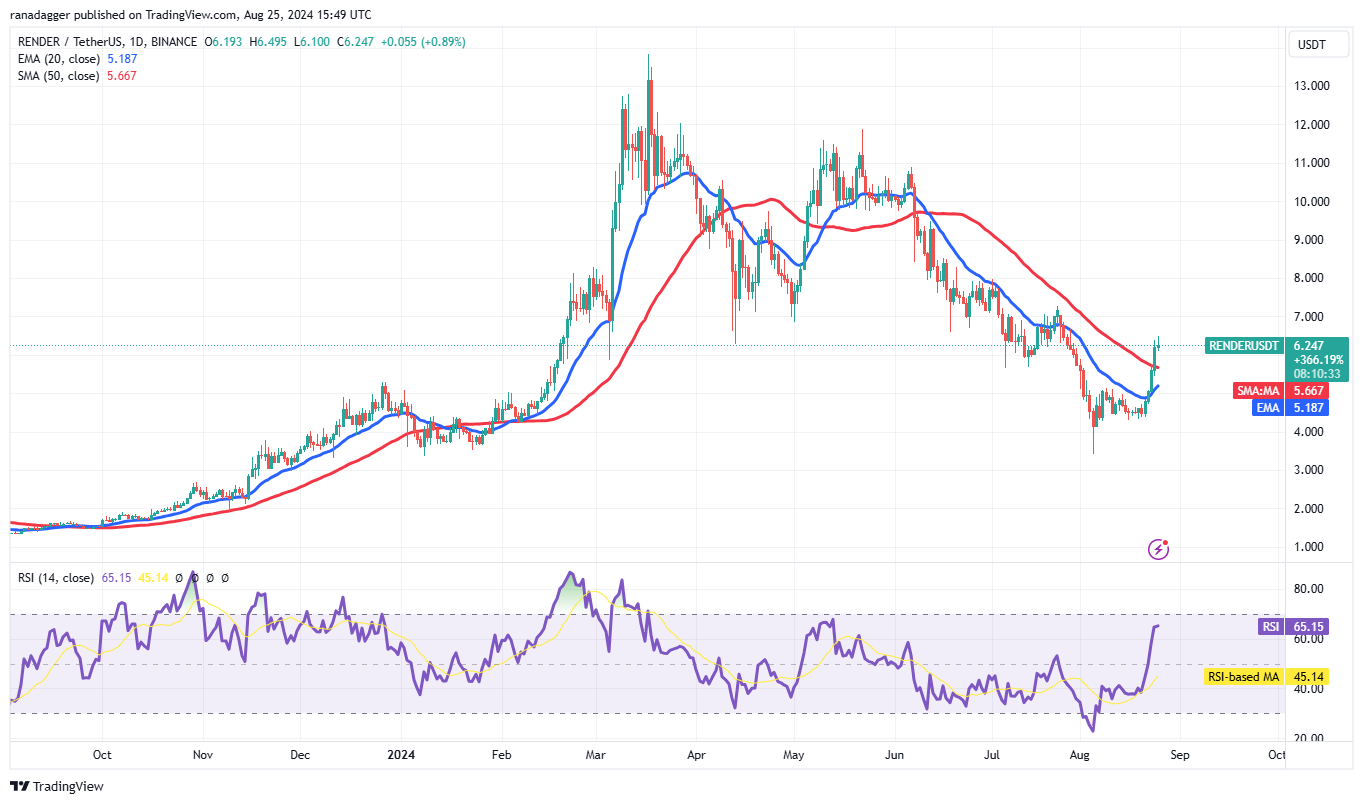Click the 11.000 price scale label
The height and width of the screenshot is (804, 1363).
click(1311, 163)
